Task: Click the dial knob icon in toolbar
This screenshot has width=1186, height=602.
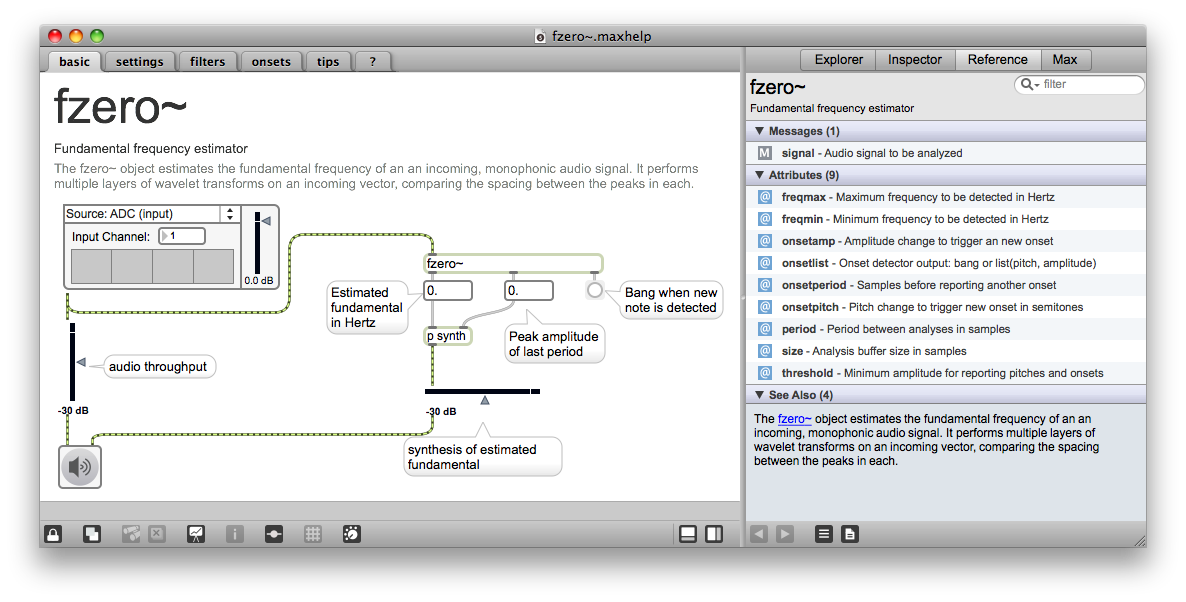Action: 352,534
